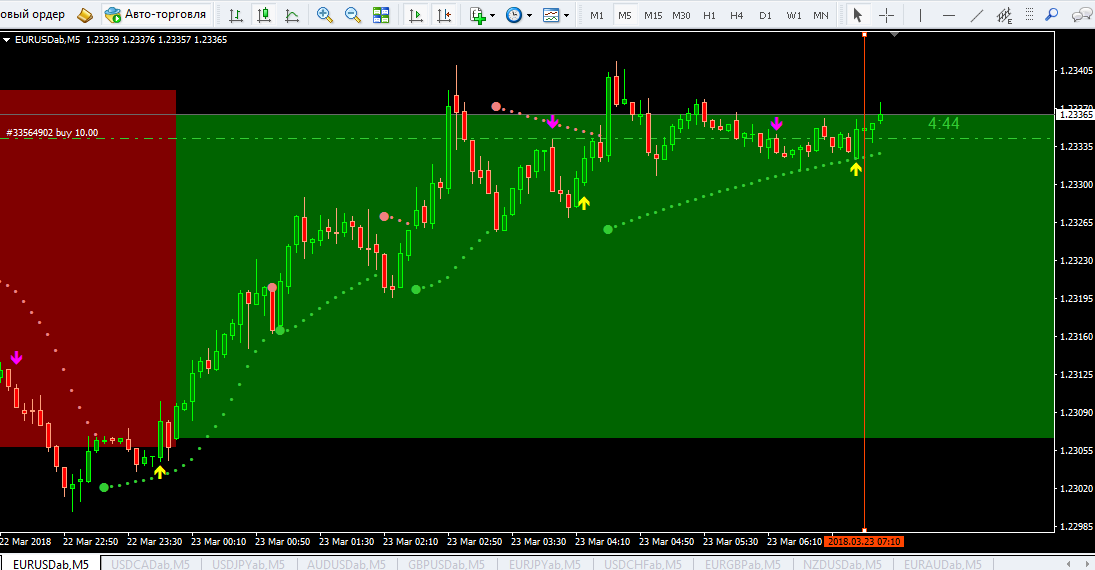Click the 4:44 candle timer text
The image size is (1095, 570).
(943, 124)
